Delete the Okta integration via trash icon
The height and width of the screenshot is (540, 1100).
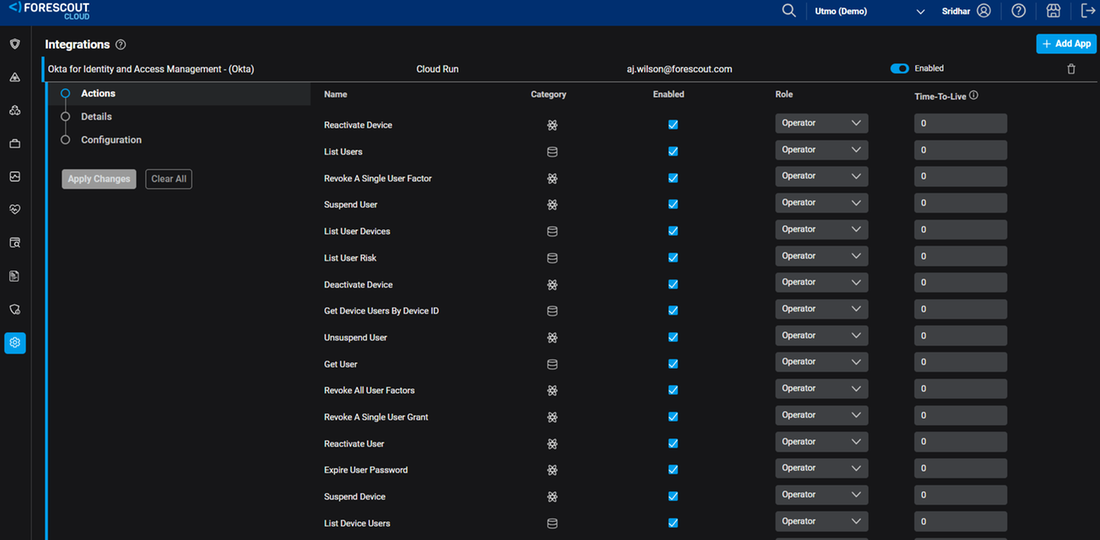coord(1072,69)
